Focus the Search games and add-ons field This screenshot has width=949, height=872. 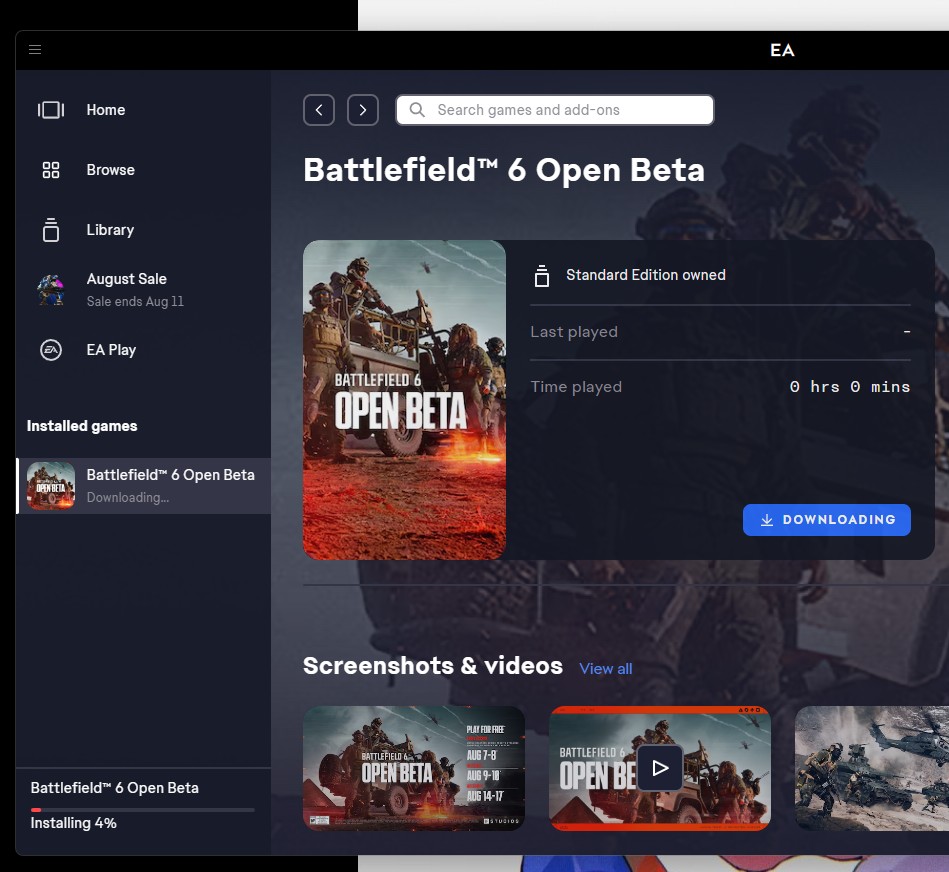tap(555, 110)
